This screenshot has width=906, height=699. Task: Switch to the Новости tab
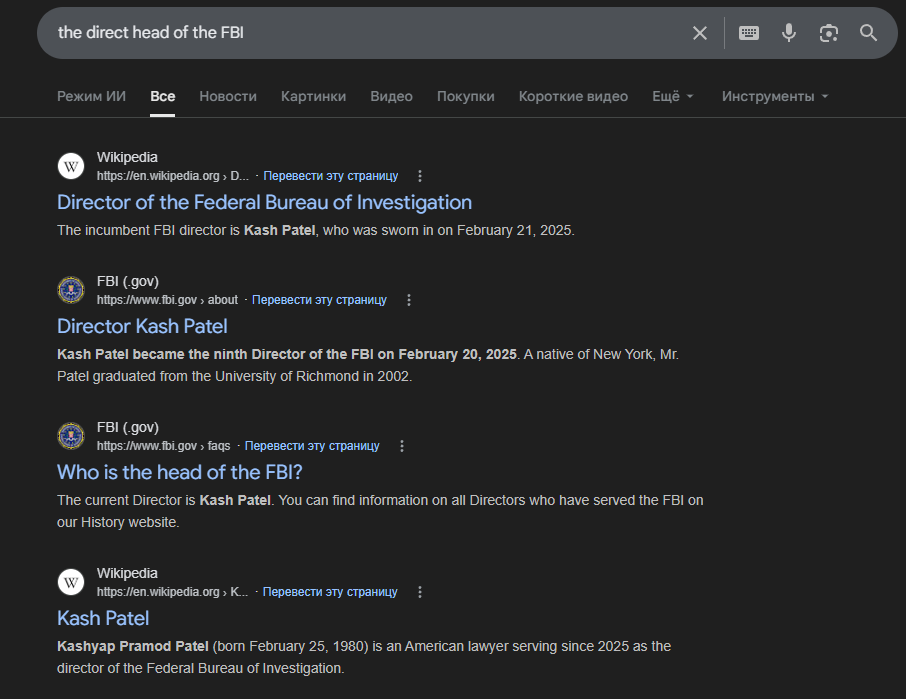pos(228,96)
